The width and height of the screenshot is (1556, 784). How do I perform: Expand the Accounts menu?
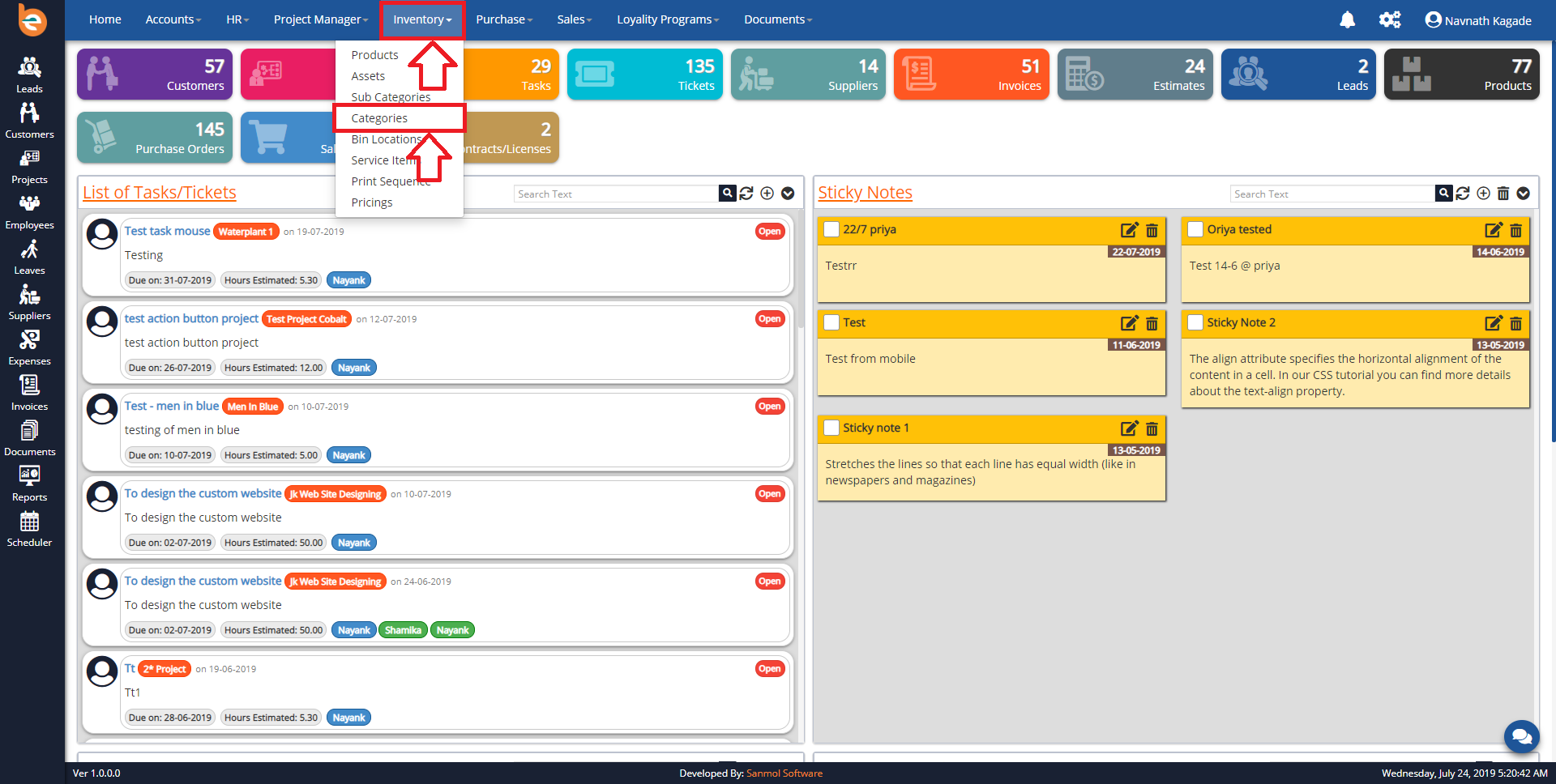pos(173,19)
